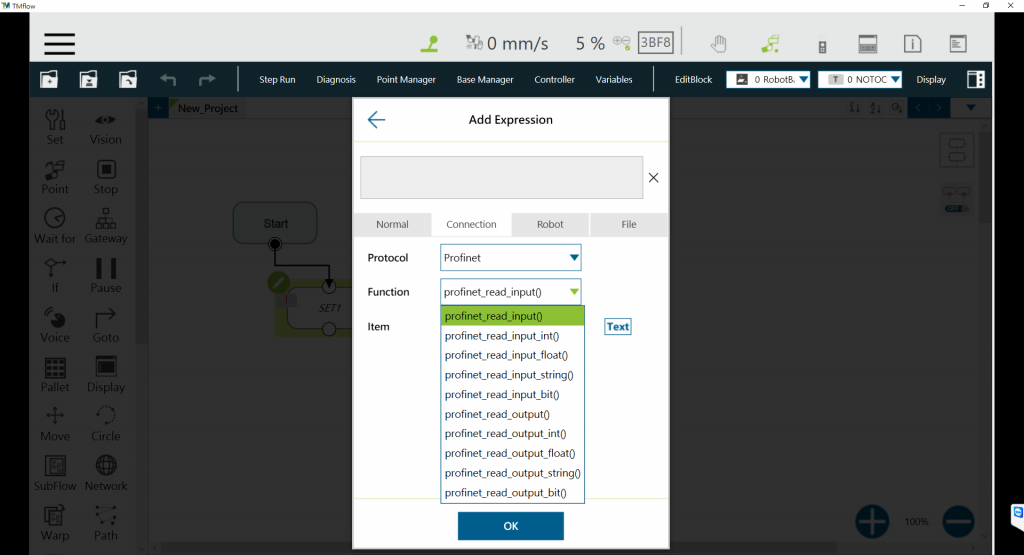Switch to the File tab
Screen dimensions: 1024x555
coord(628,224)
